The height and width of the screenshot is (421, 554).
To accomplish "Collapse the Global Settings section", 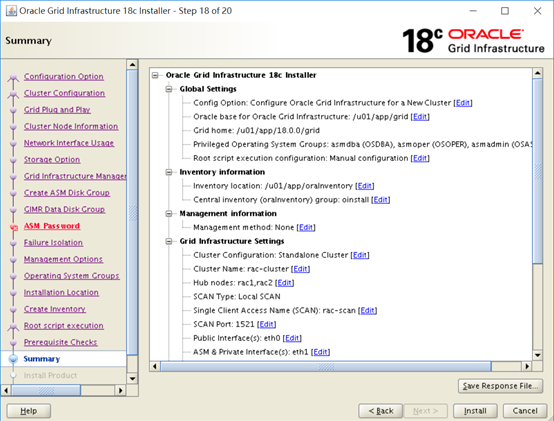I will pyautogui.click(x=169, y=89).
